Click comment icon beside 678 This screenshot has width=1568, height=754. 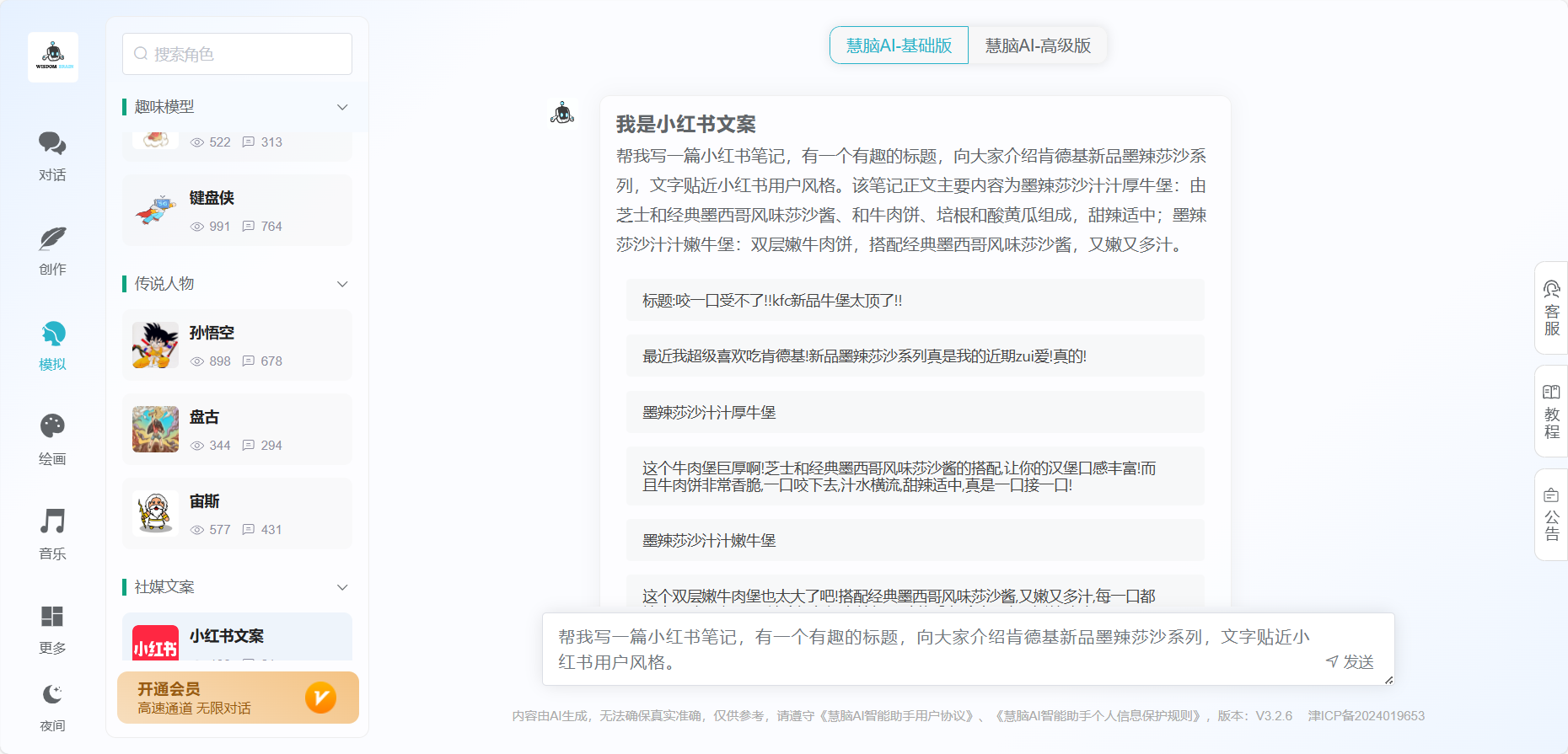[248, 361]
